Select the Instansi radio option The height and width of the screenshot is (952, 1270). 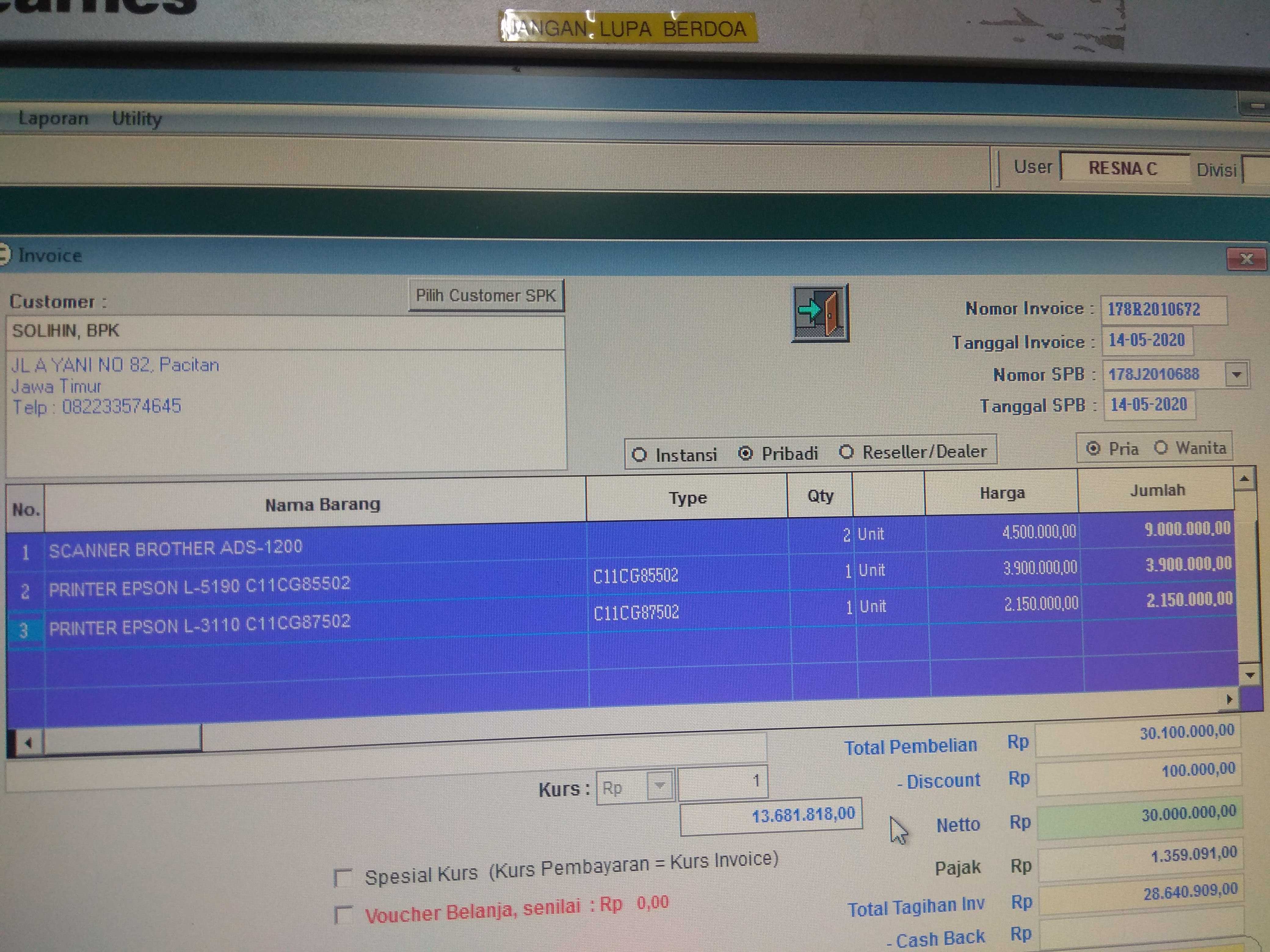click(x=639, y=454)
